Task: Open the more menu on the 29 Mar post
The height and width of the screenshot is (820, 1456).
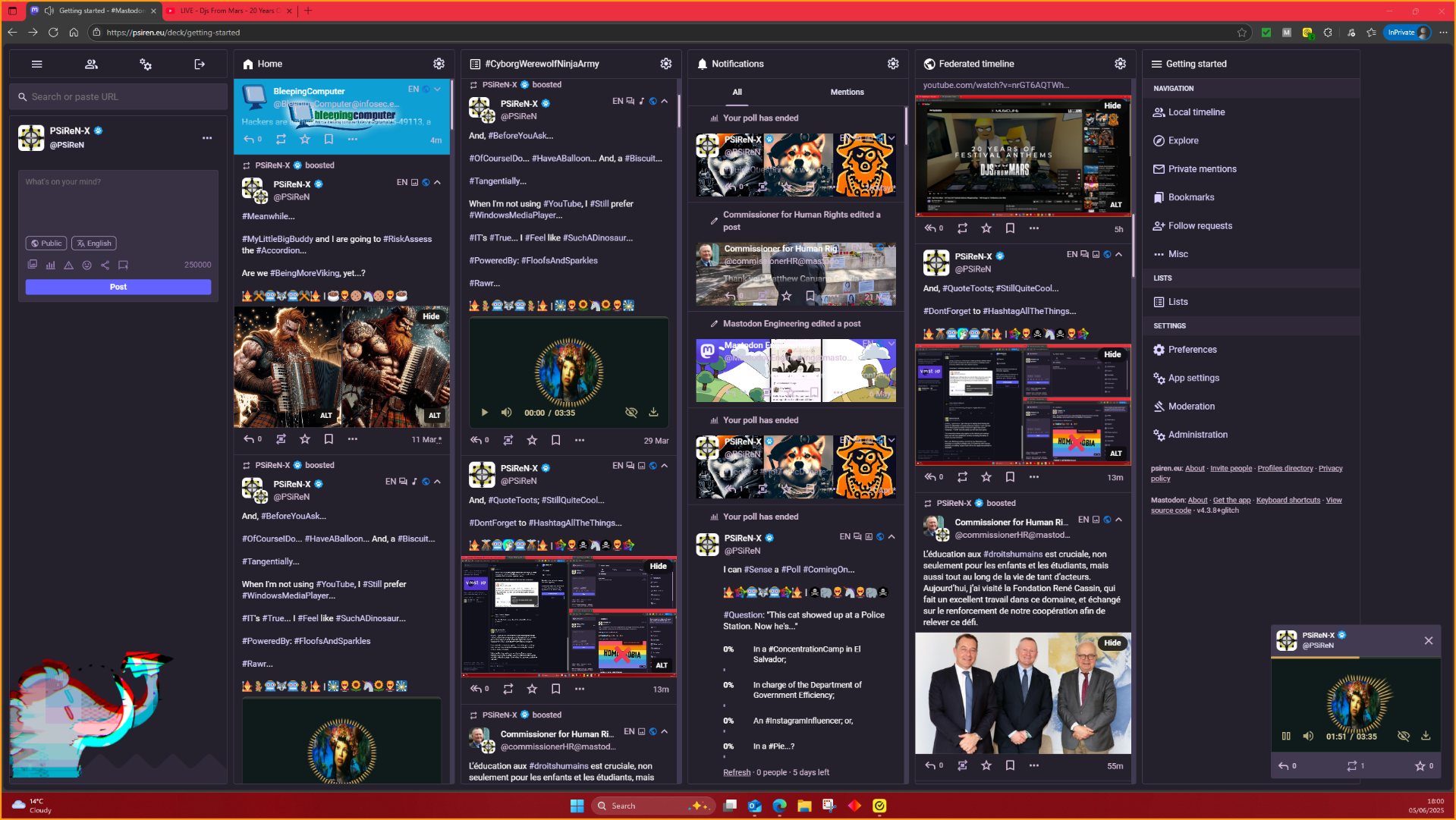Action: coord(580,440)
